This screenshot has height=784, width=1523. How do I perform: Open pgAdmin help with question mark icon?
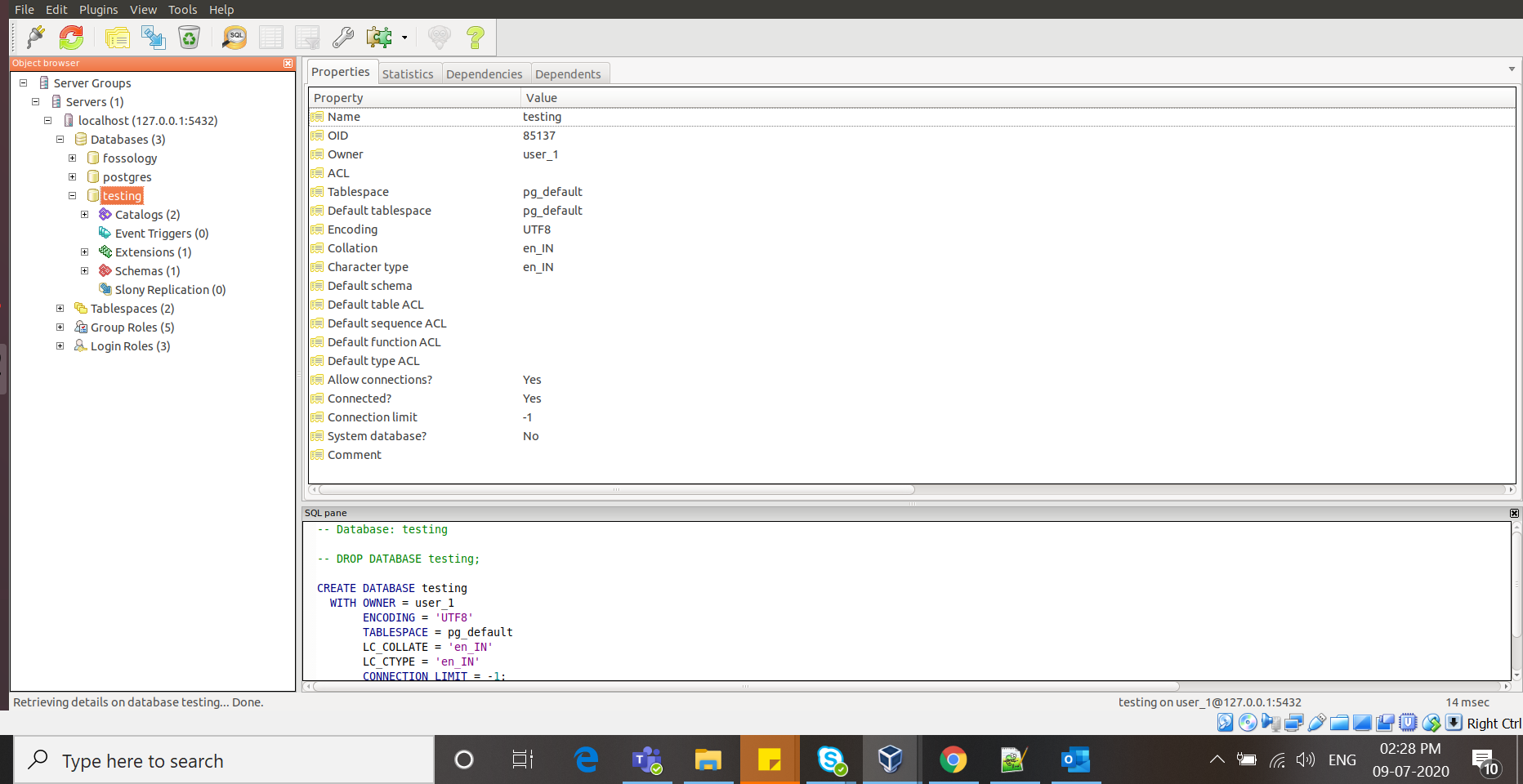pos(475,37)
